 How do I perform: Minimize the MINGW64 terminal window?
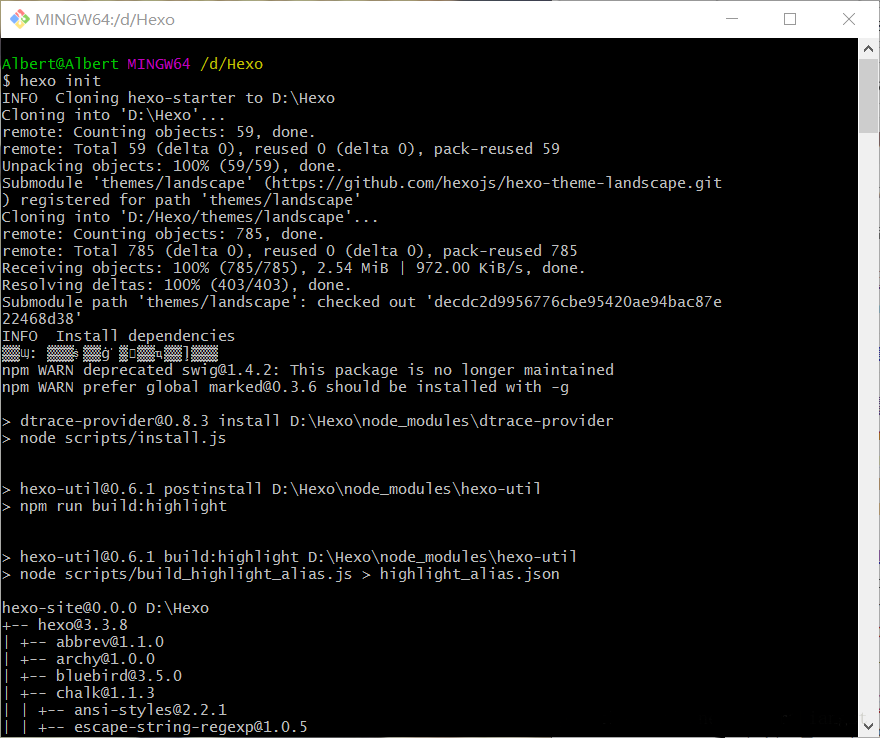(731, 19)
